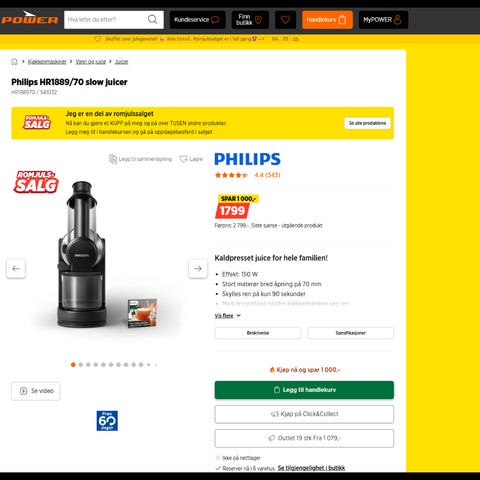The width and height of the screenshot is (480, 480).
Task: Open the wishlist heart icon in header
Action: point(285,20)
